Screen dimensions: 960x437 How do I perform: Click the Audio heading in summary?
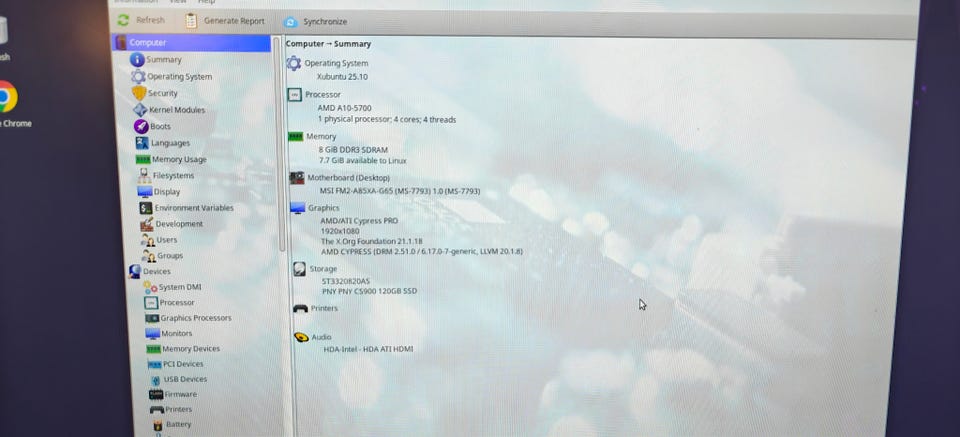point(321,337)
